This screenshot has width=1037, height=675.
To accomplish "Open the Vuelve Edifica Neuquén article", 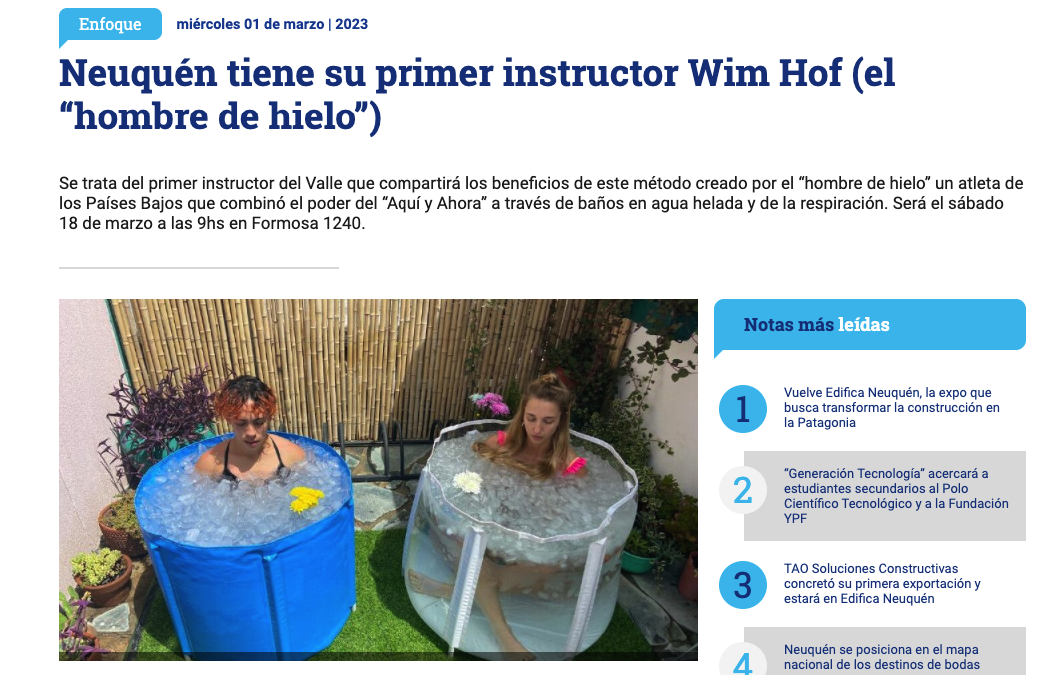I will (892, 407).
